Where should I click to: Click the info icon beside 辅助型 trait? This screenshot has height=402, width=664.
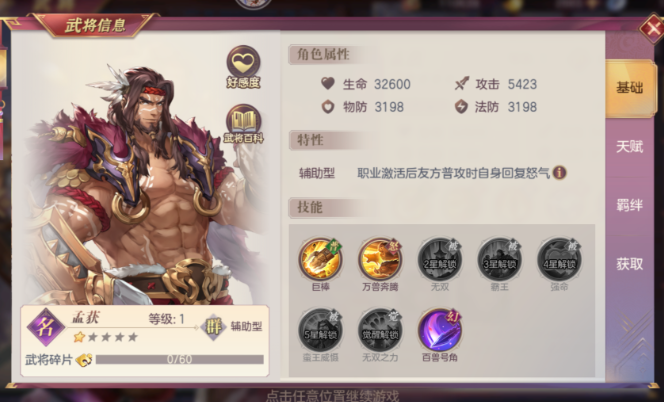point(559,173)
